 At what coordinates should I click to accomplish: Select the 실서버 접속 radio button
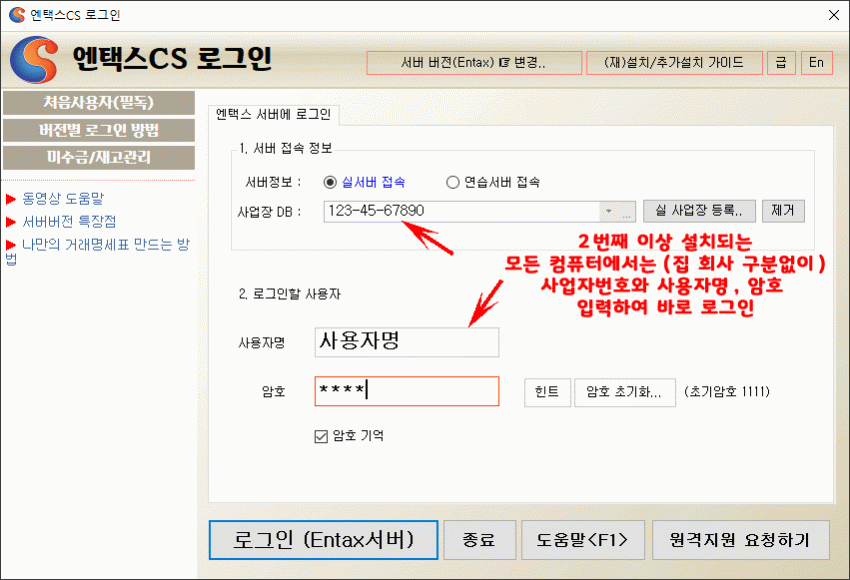[x=330, y=182]
